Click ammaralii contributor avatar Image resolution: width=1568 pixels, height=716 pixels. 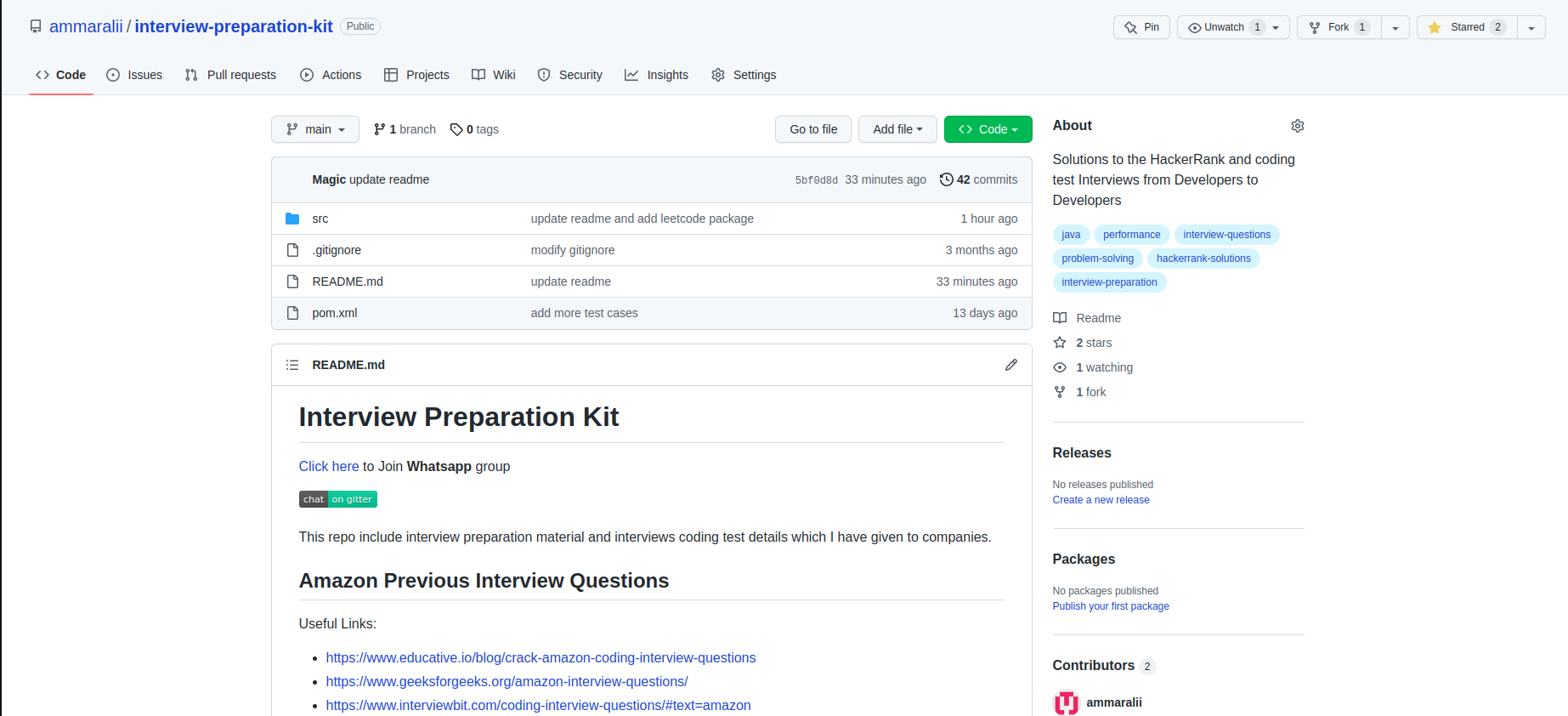pyautogui.click(x=1066, y=702)
